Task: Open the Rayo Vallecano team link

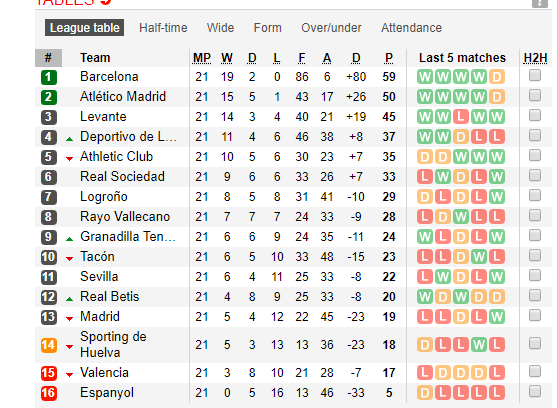Action: (x=125, y=217)
